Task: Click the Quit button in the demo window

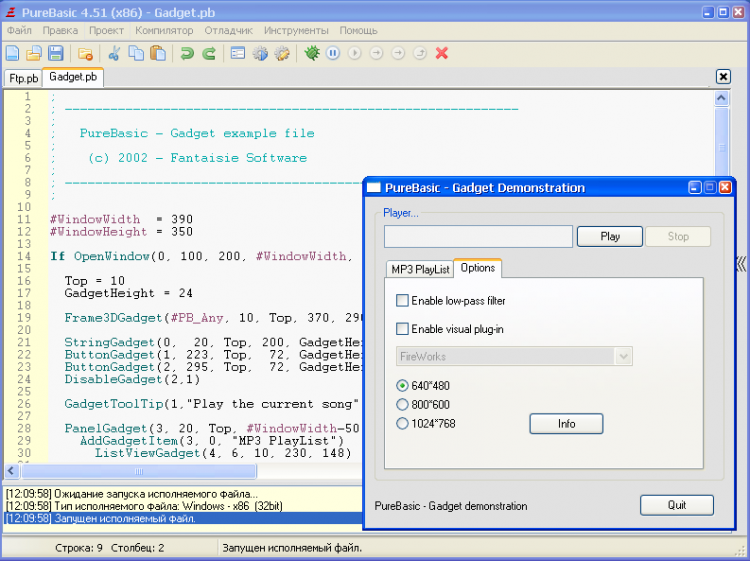Action: [677, 505]
